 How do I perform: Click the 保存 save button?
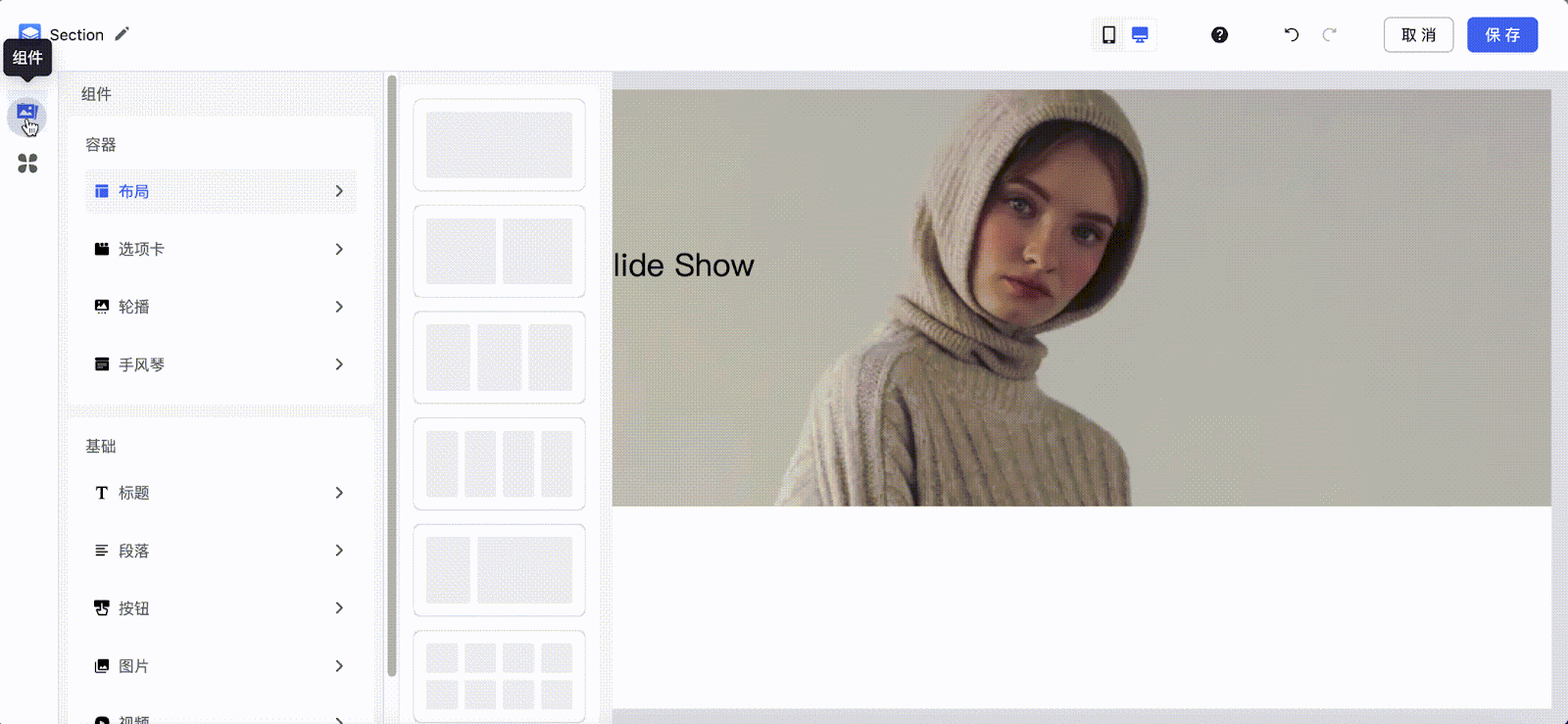pyautogui.click(x=1501, y=35)
